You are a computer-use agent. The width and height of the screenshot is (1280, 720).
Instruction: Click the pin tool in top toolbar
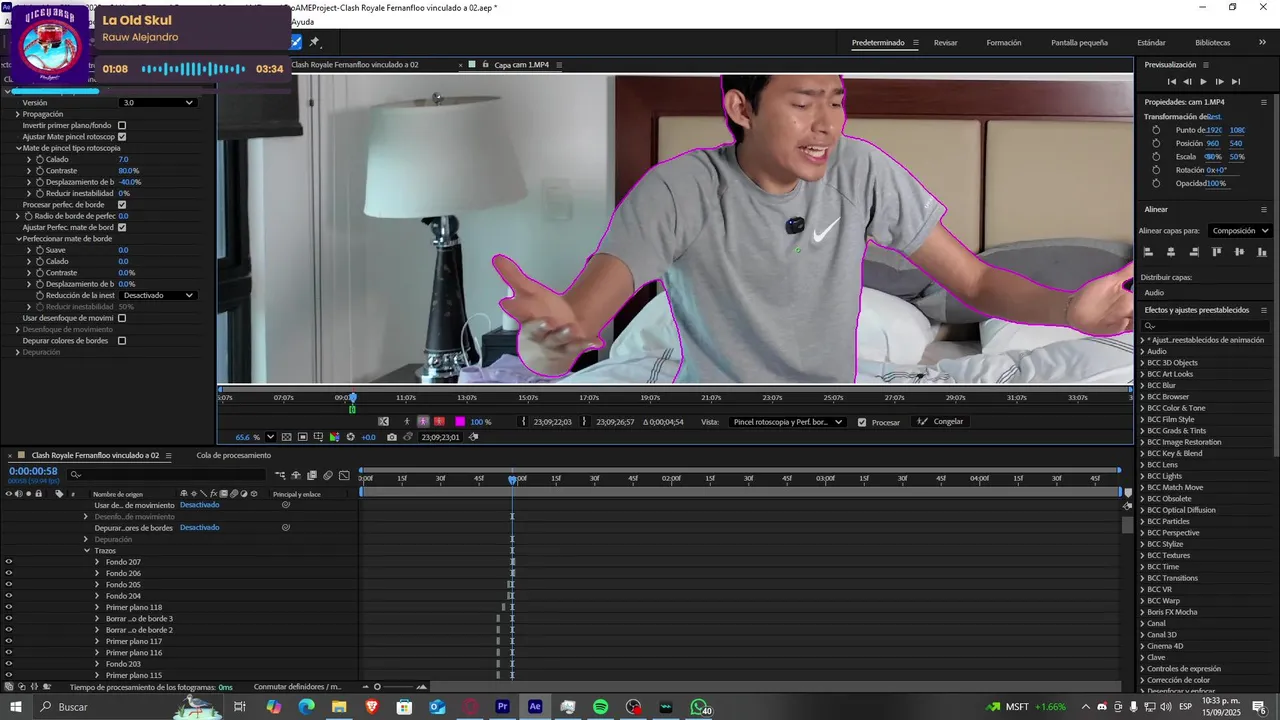coord(314,42)
